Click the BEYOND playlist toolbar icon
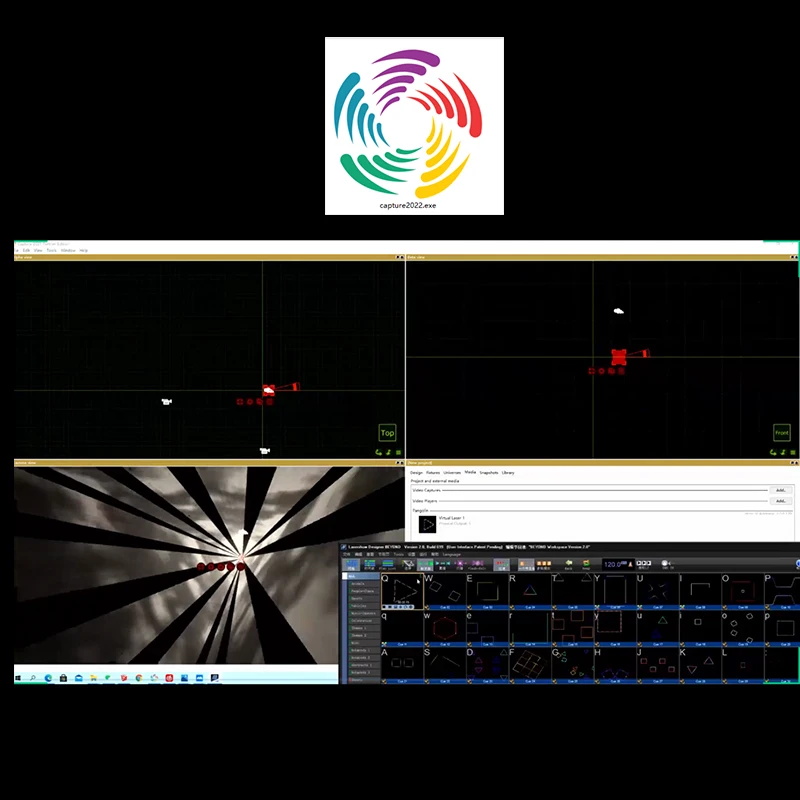 387,564
